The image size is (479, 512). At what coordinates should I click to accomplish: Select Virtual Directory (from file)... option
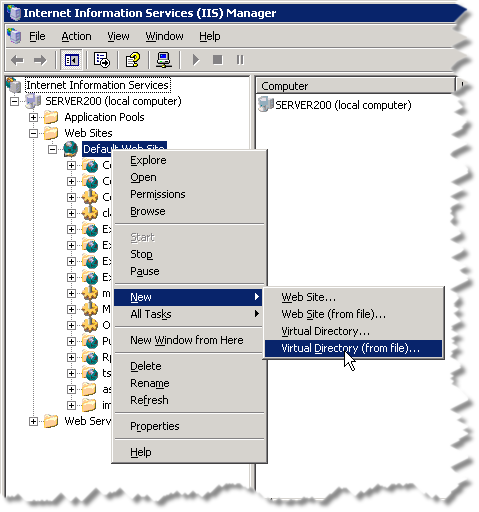click(354, 348)
